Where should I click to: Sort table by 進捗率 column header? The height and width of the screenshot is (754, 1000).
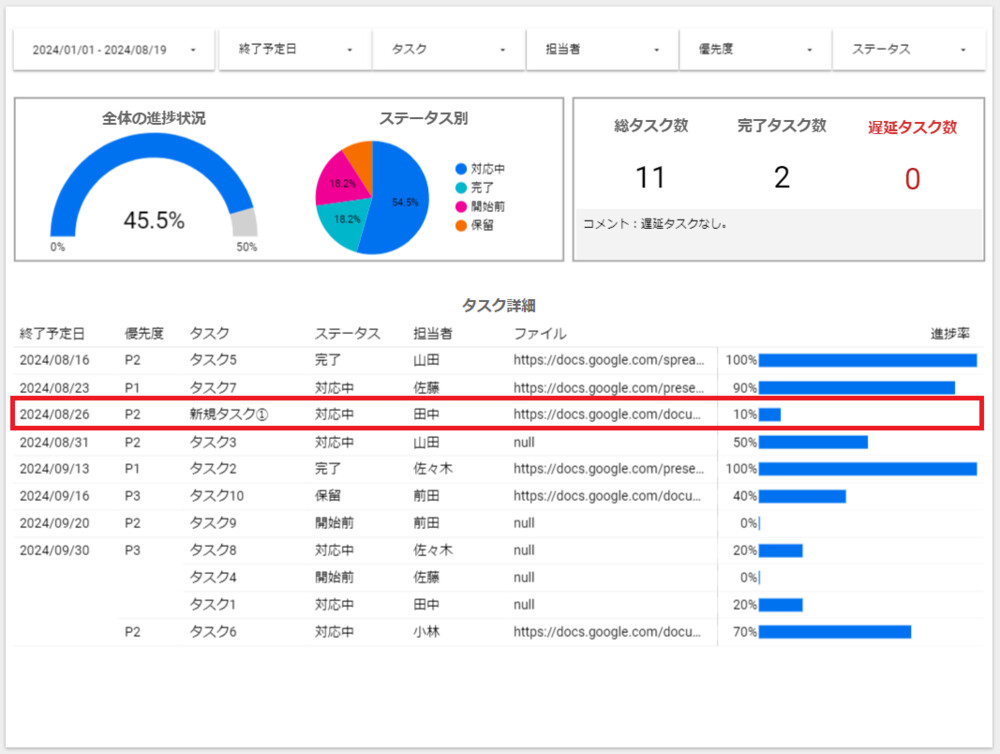(x=949, y=333)
